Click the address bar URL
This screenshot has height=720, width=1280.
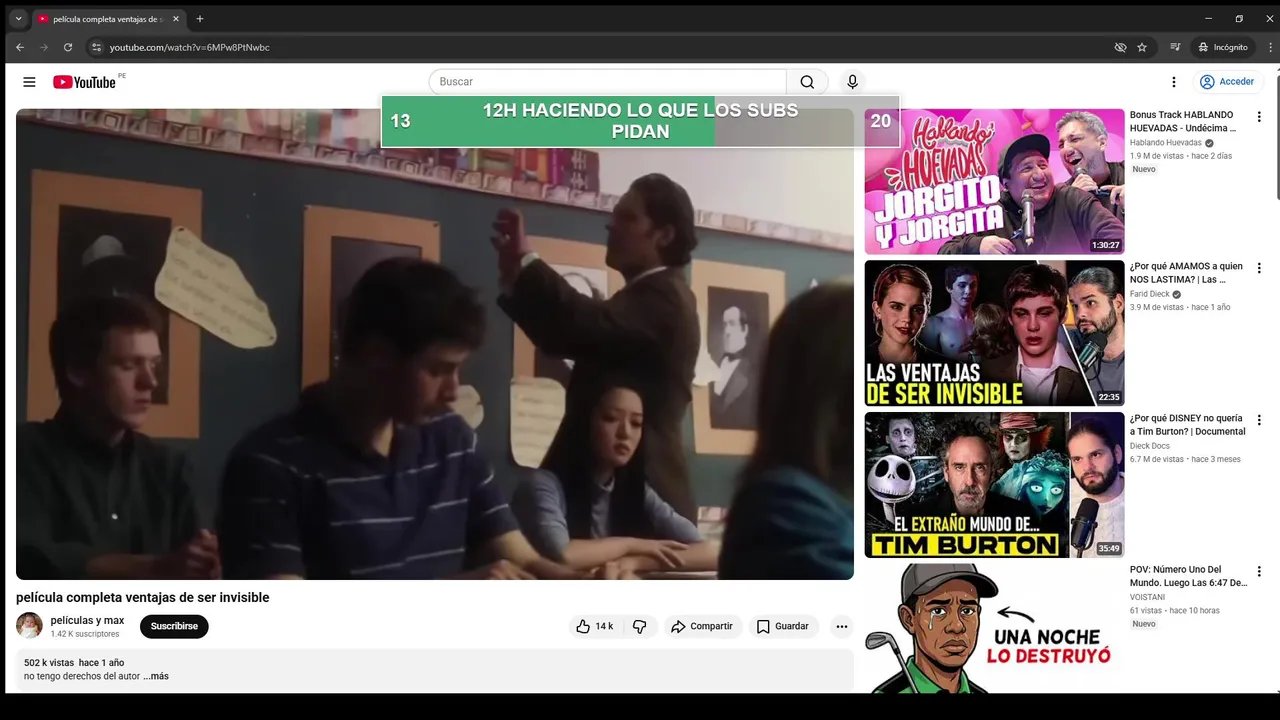point(189,47)
